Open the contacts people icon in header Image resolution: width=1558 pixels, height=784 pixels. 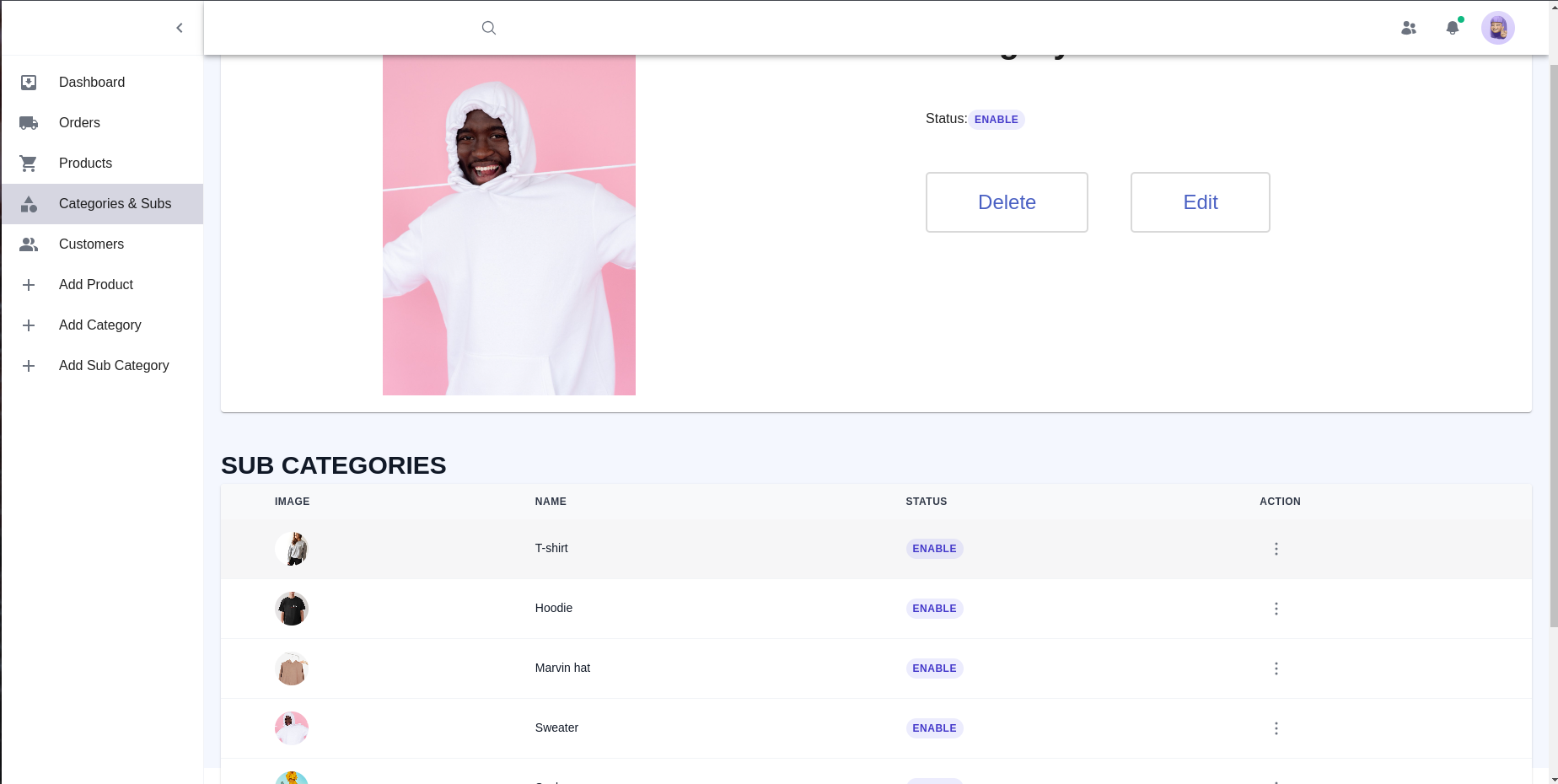click(x=1408, y=28)
